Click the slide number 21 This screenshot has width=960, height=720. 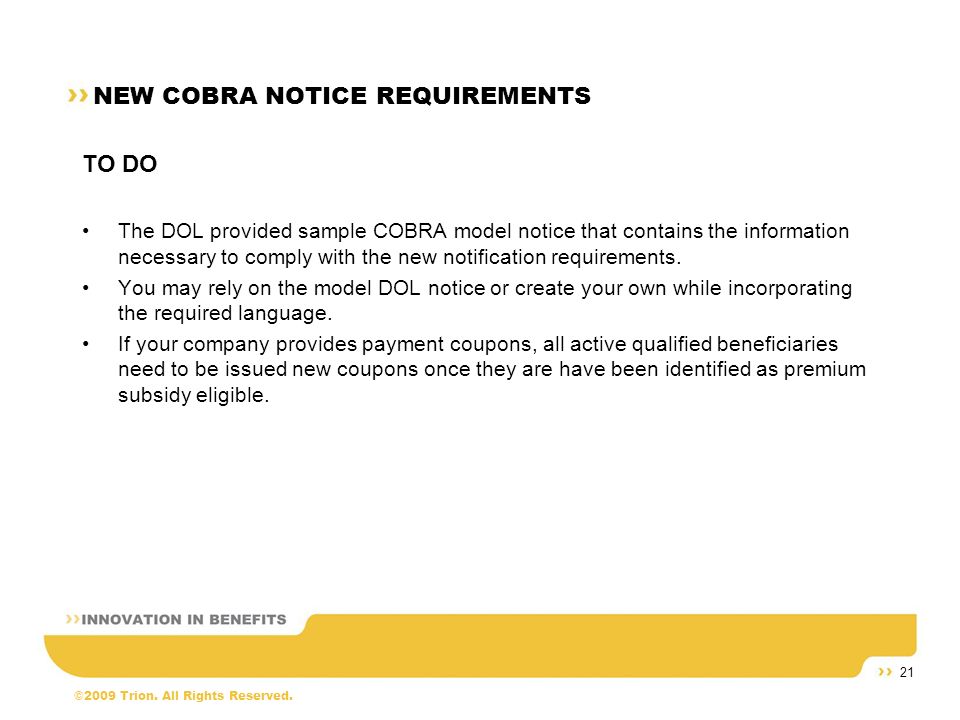(x=907, y=672)
